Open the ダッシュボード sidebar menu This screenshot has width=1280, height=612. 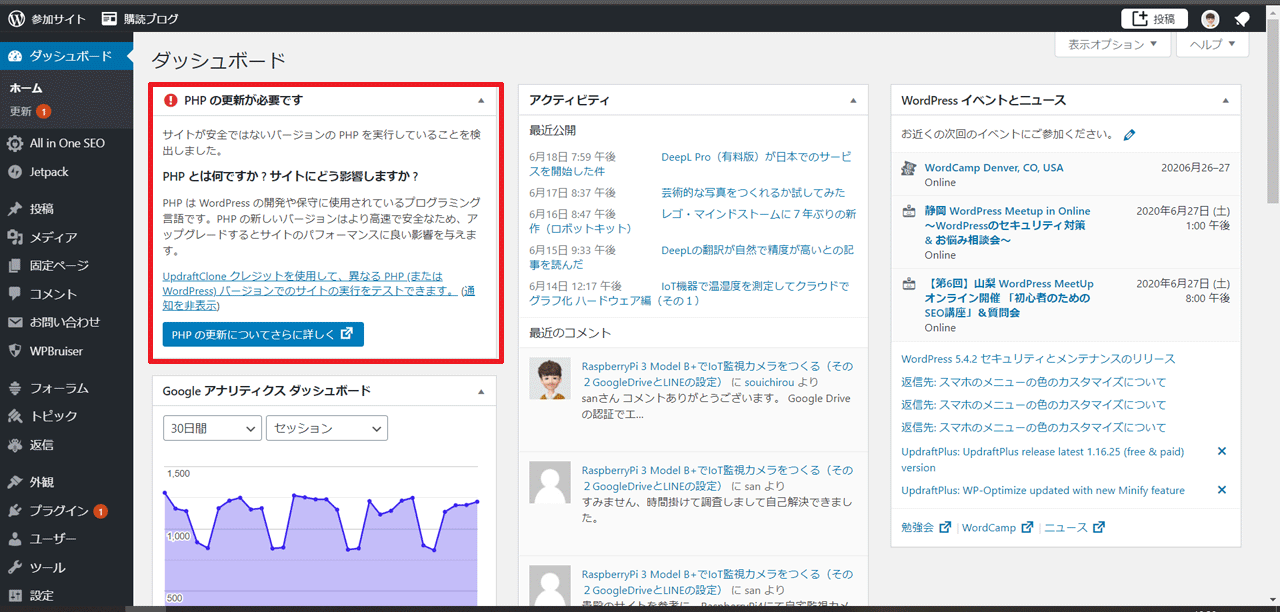pos(66,56)
